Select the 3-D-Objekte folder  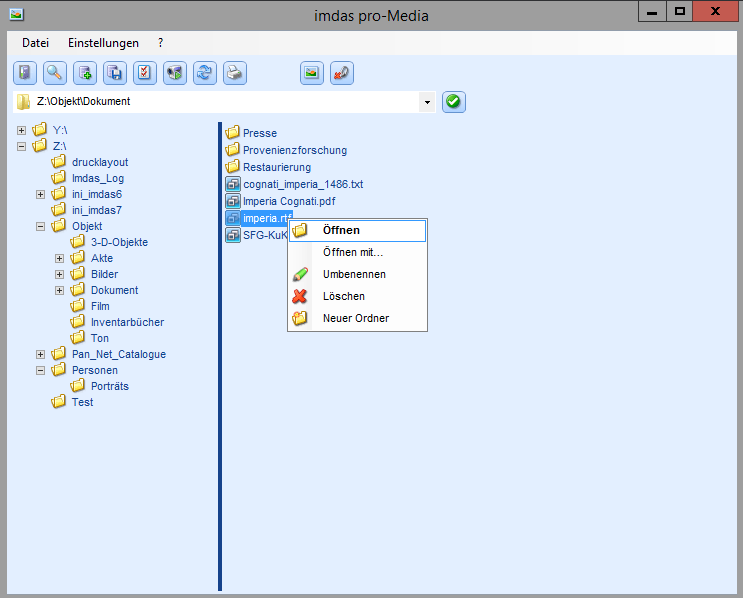[x=119, y=242]
